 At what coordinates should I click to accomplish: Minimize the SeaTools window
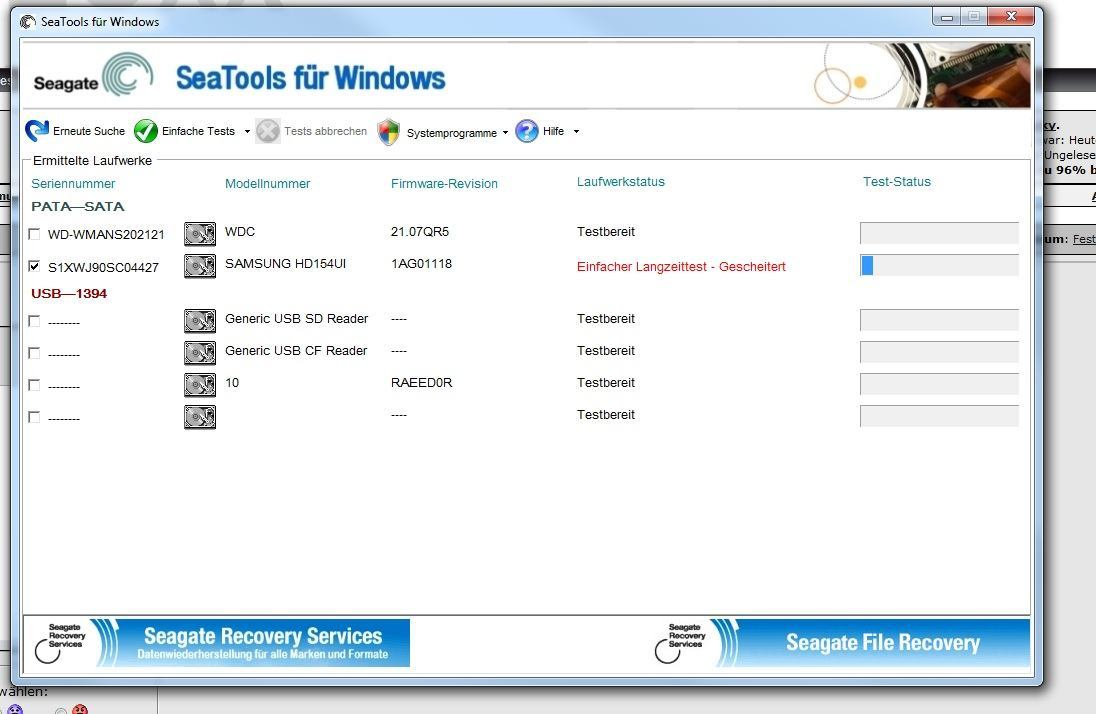click(x=946, y=16)
